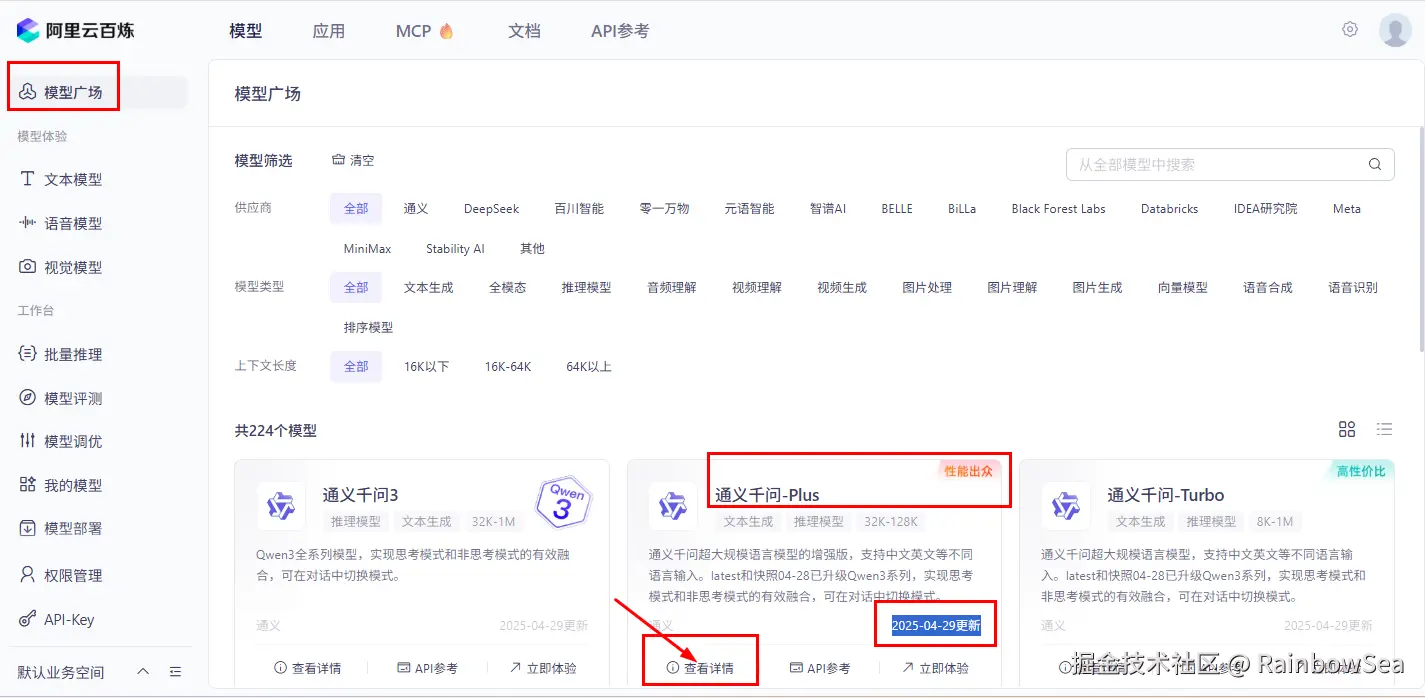1425x698 pixels.
Task: Switch to list view layout
Action: [1384, 429]
